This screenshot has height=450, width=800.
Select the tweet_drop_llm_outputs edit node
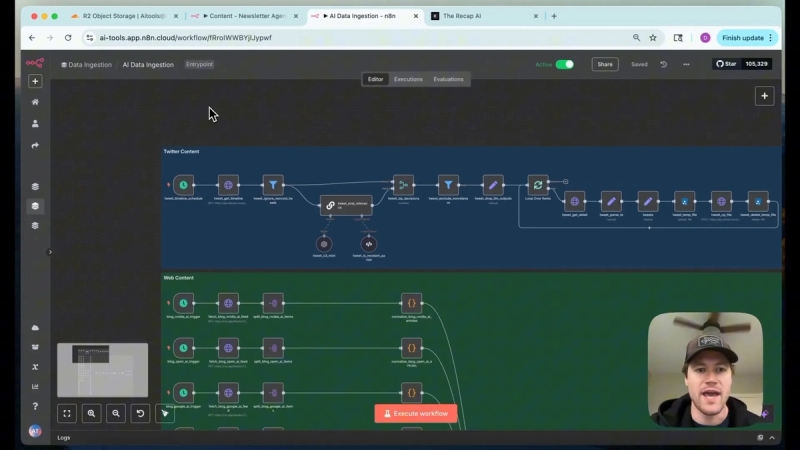coord(493,185)
